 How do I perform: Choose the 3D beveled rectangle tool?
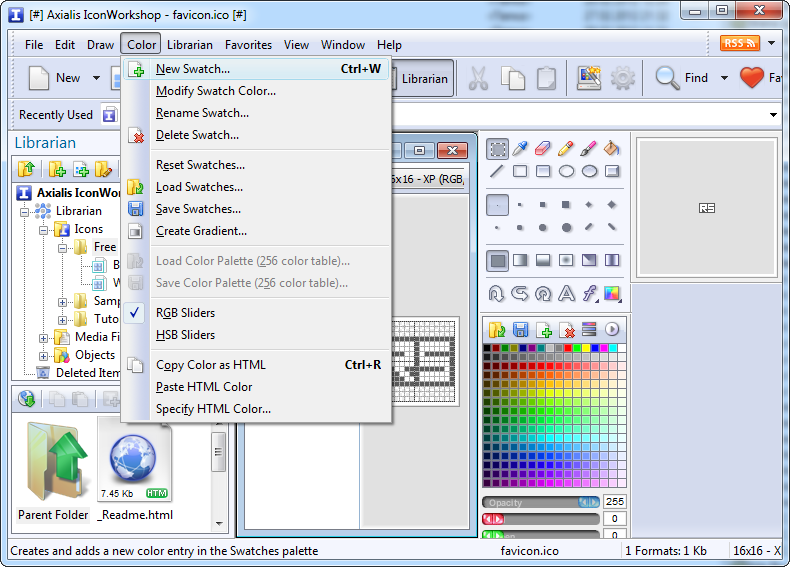click(x=612, y=171)
